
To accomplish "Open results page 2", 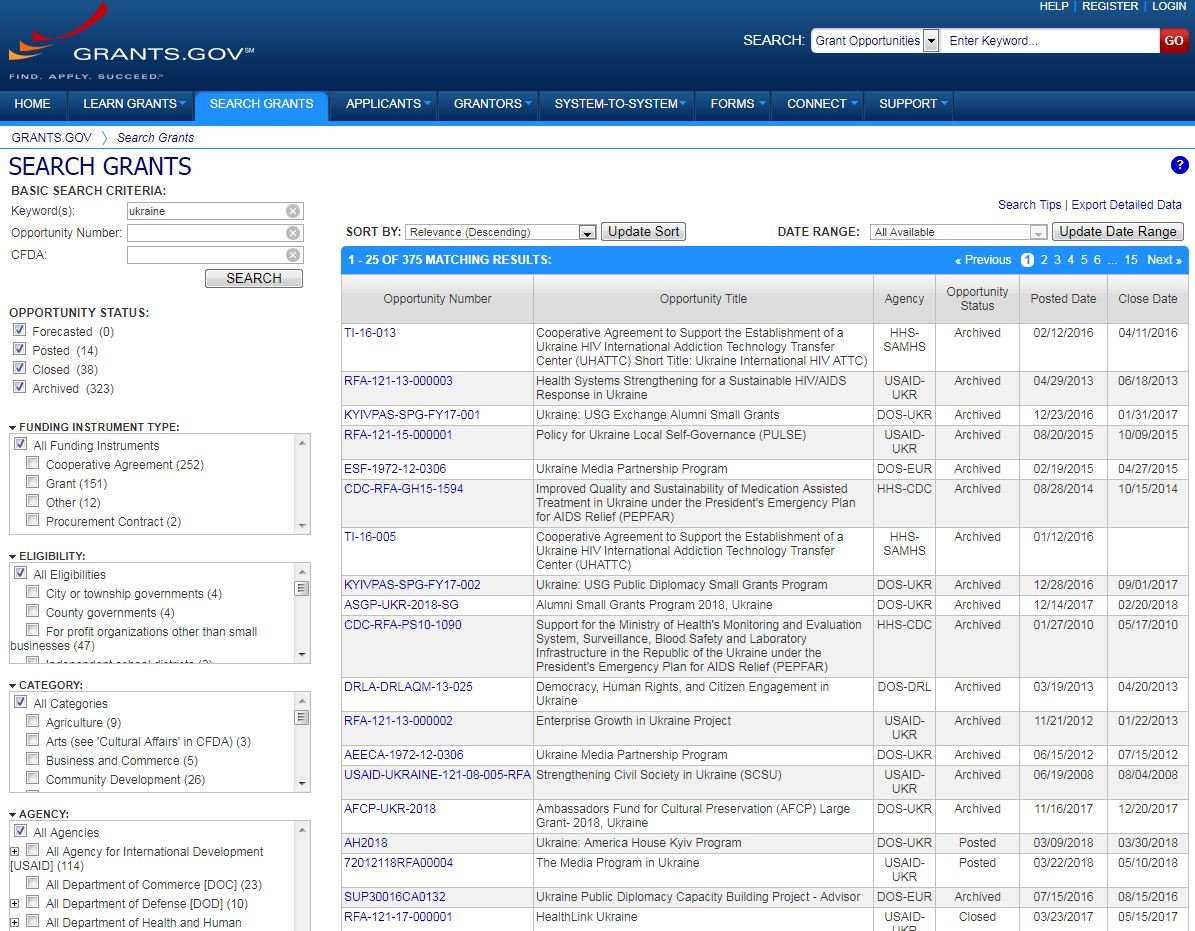I will [x=1044, y=260].
